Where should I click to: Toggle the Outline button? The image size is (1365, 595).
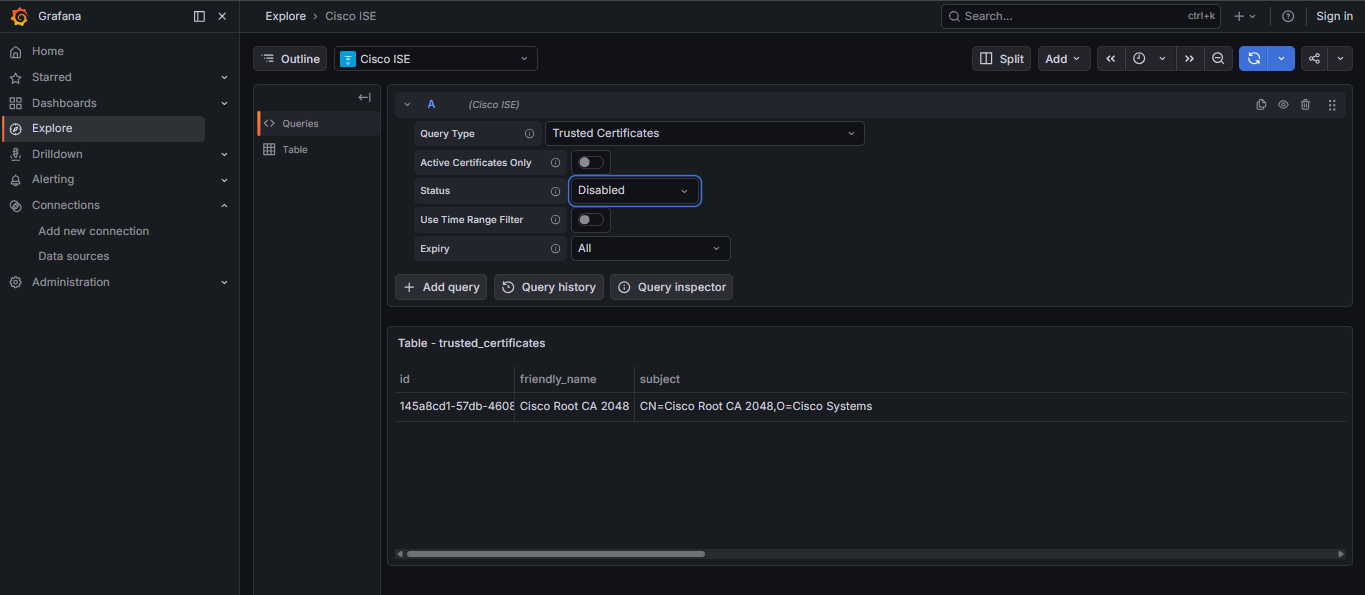290,59
